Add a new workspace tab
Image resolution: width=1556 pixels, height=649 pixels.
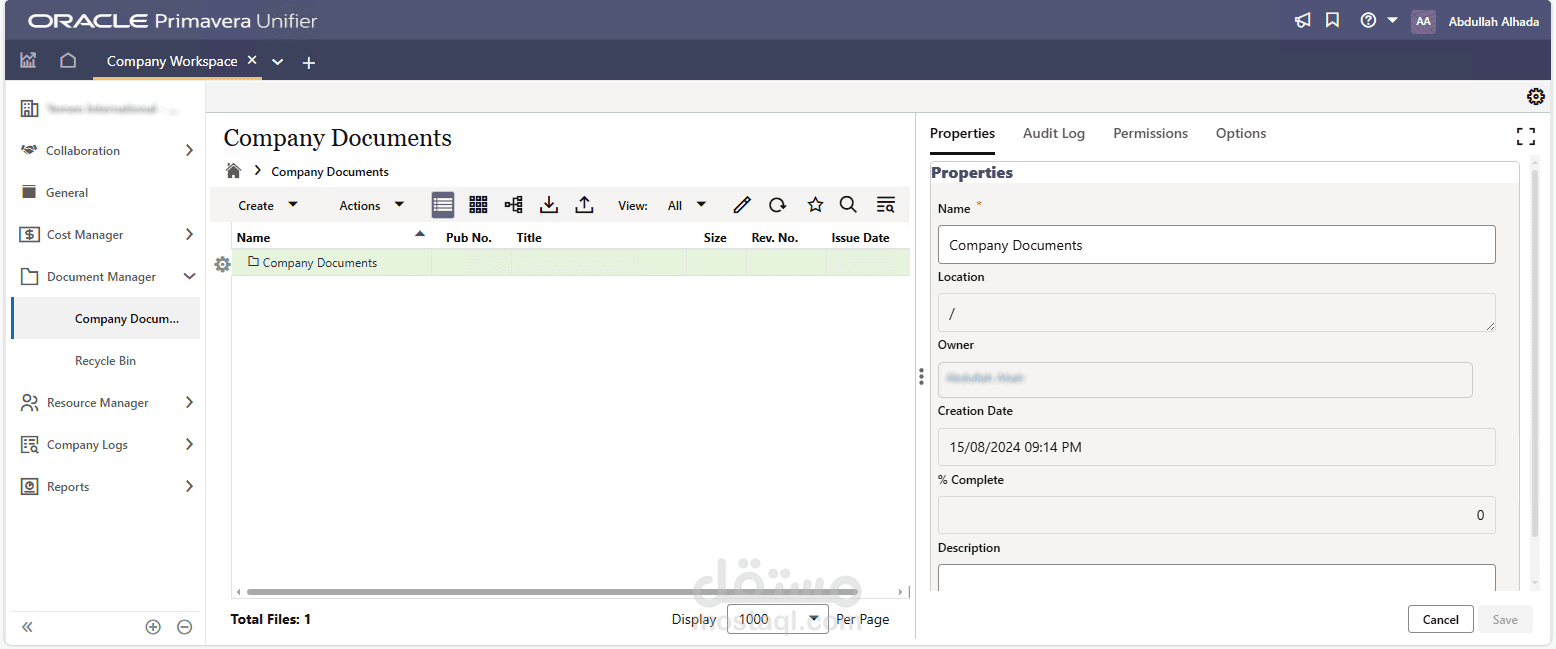(309, 62)
